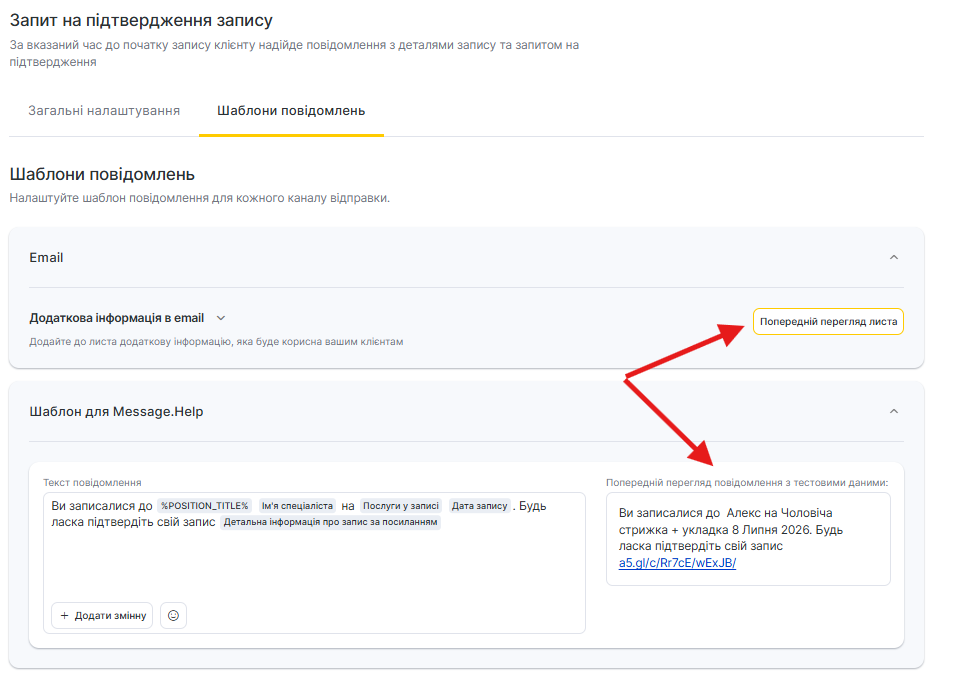The height and width of the screenshot is (682, 956).
Task: Click the Email section title
Action: (46, 257)
